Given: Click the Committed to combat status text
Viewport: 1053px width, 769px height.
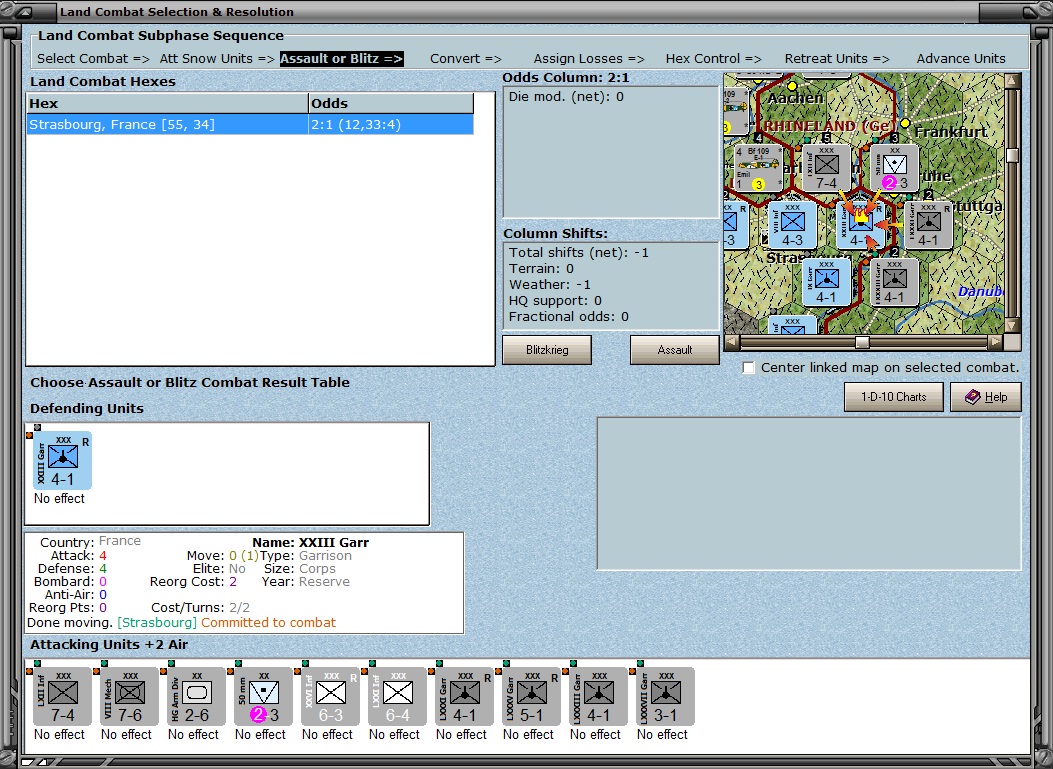Looking at the screenshot, I should pos(268,623).
